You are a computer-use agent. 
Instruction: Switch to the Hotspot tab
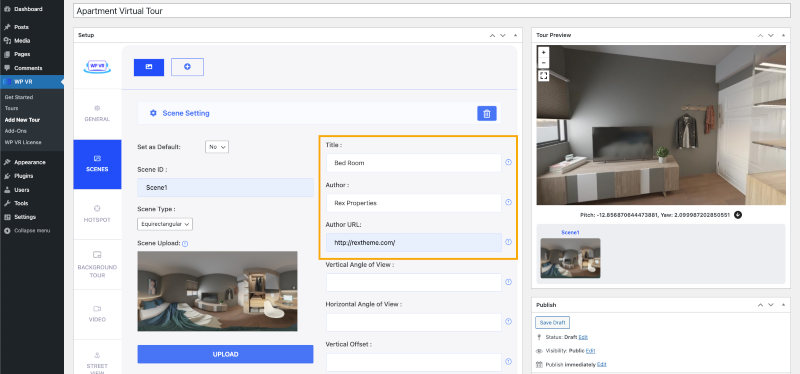tap(97, 214)
